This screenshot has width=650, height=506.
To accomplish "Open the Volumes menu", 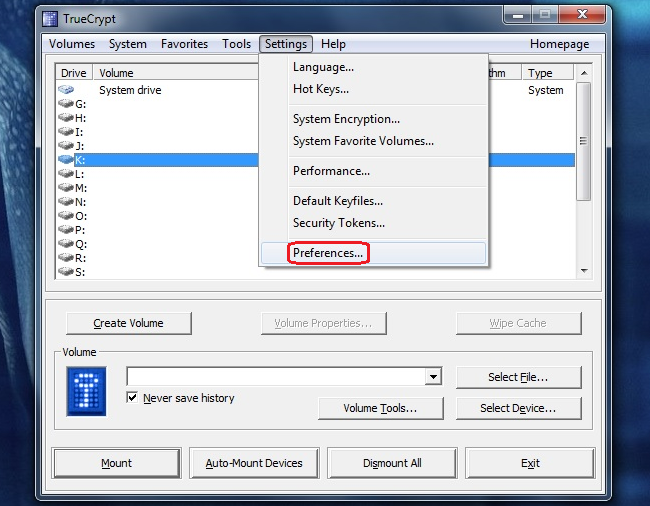I will (x=72, y=44).
